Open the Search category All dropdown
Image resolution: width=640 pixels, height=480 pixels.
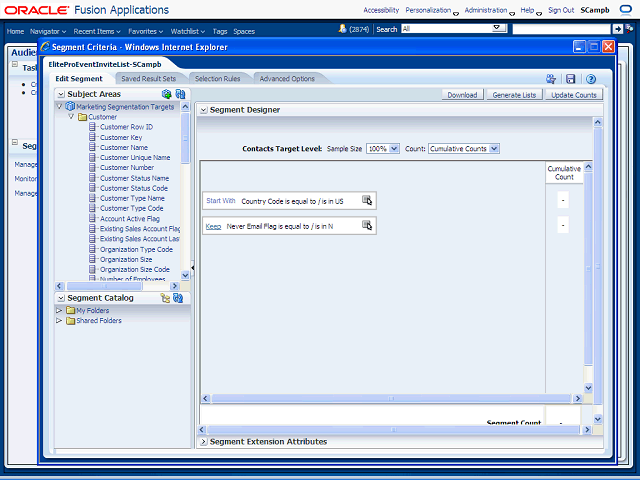pos(497,28)
